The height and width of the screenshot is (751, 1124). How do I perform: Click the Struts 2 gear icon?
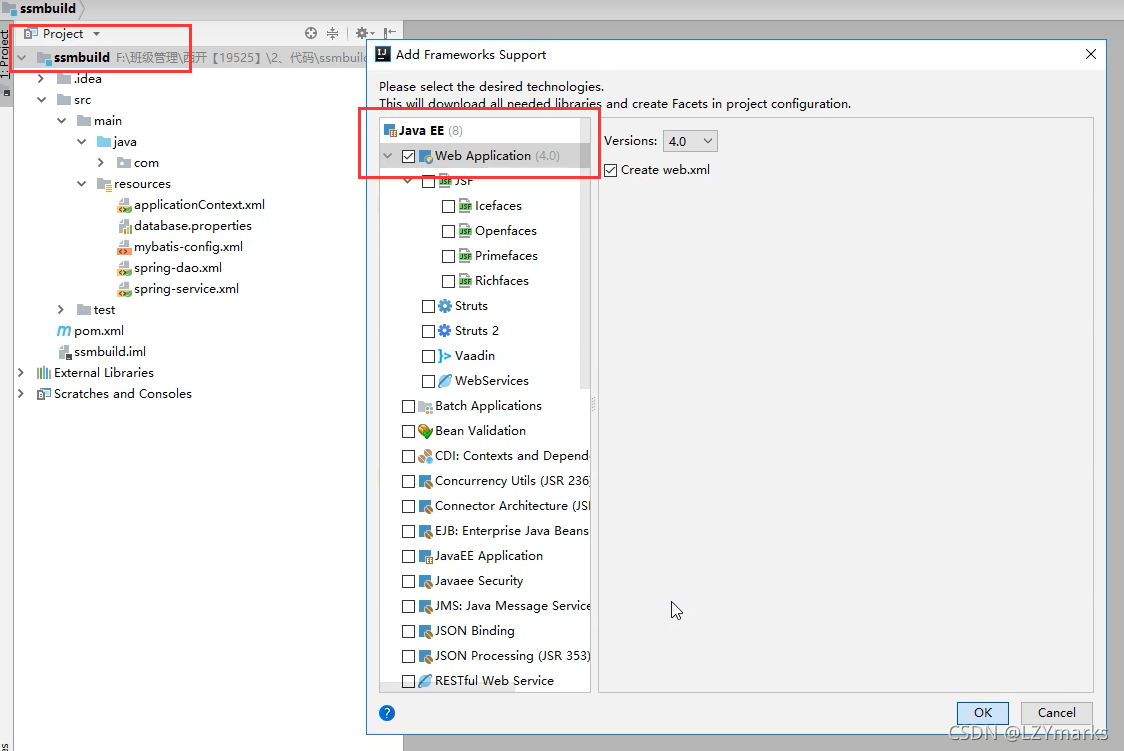click(445, 331)
